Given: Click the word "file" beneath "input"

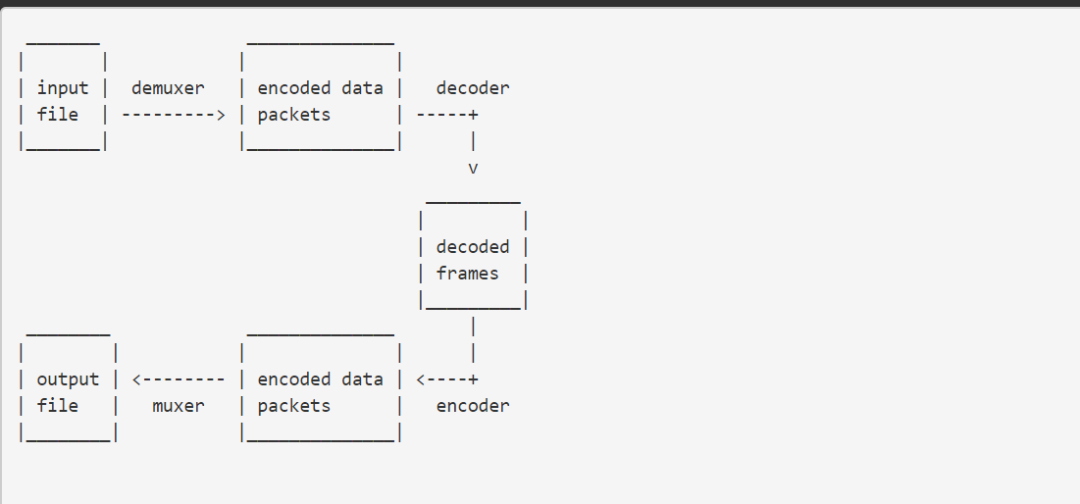Looking at the screenshot, I should click(57, 114).
